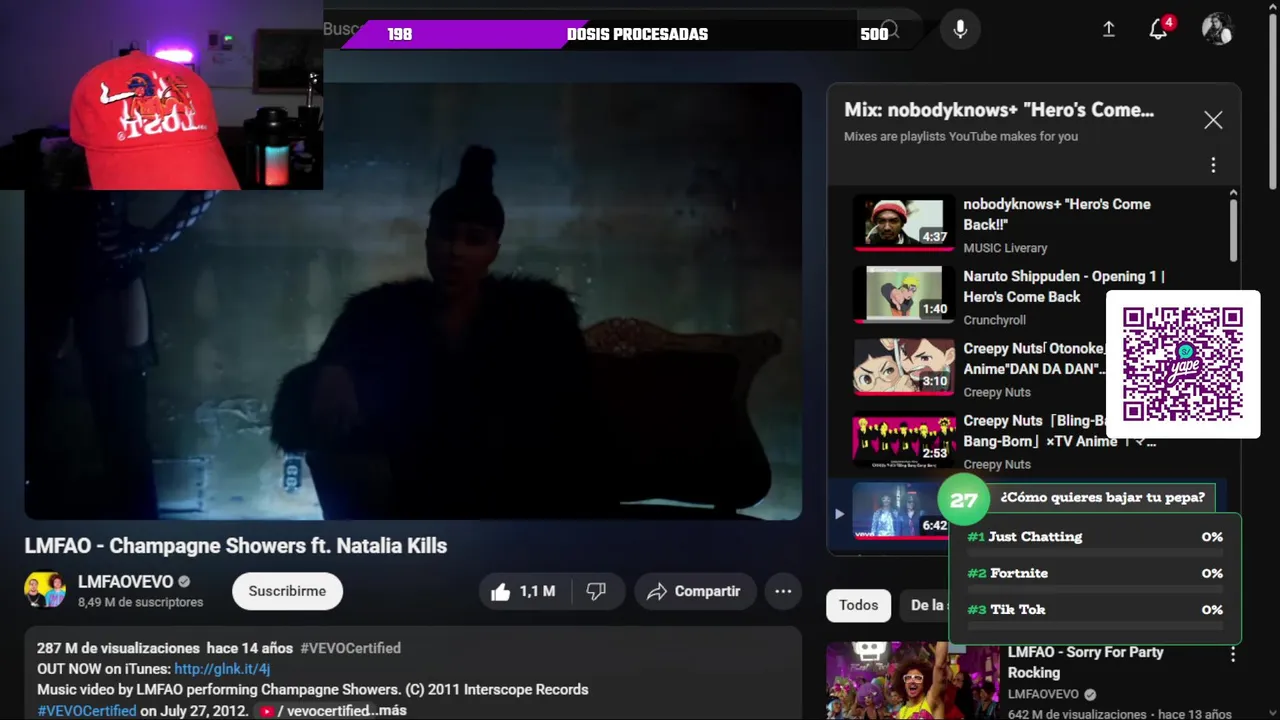Click channel name Crunchyroll
1280x720 pixels.
(994, 320)
